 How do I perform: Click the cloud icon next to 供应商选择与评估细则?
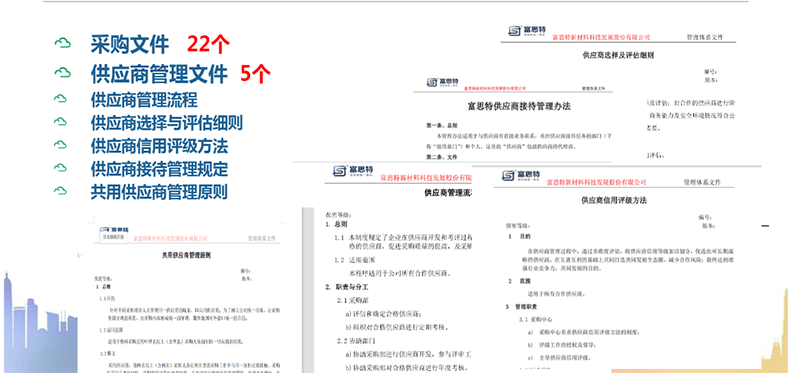coord(60,122)
